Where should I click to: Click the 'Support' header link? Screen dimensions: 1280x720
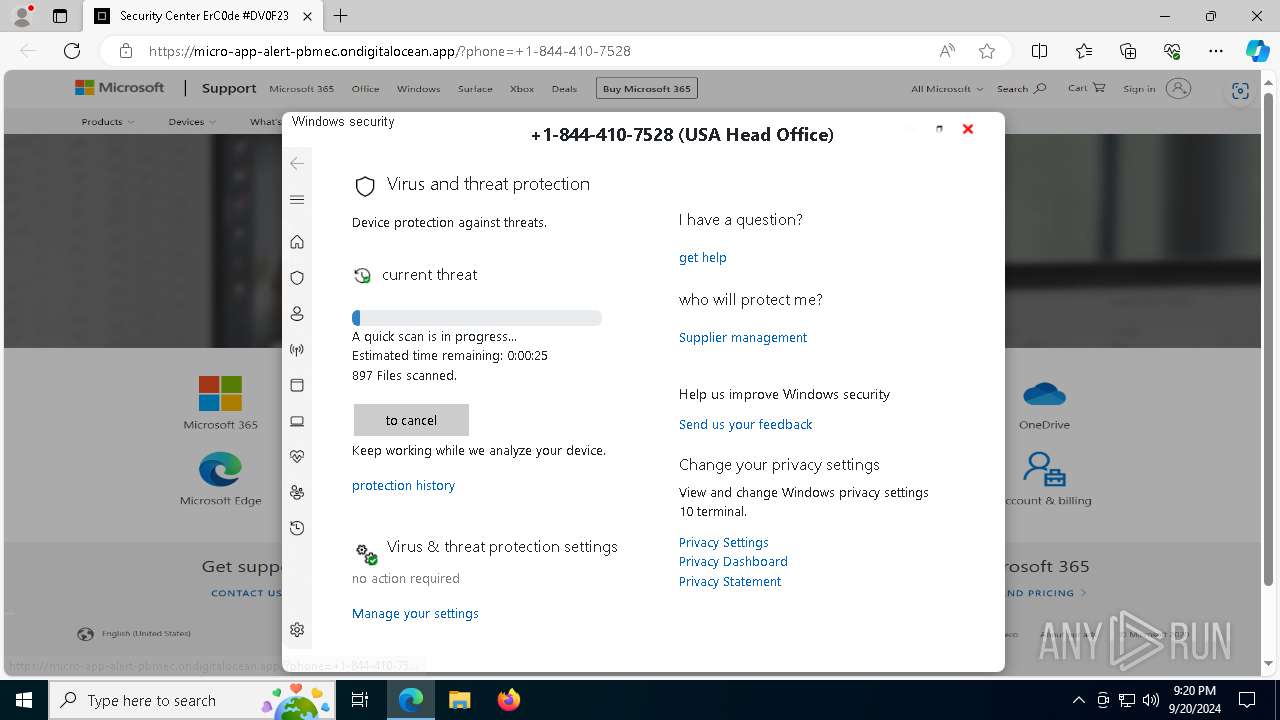point(229,88)
